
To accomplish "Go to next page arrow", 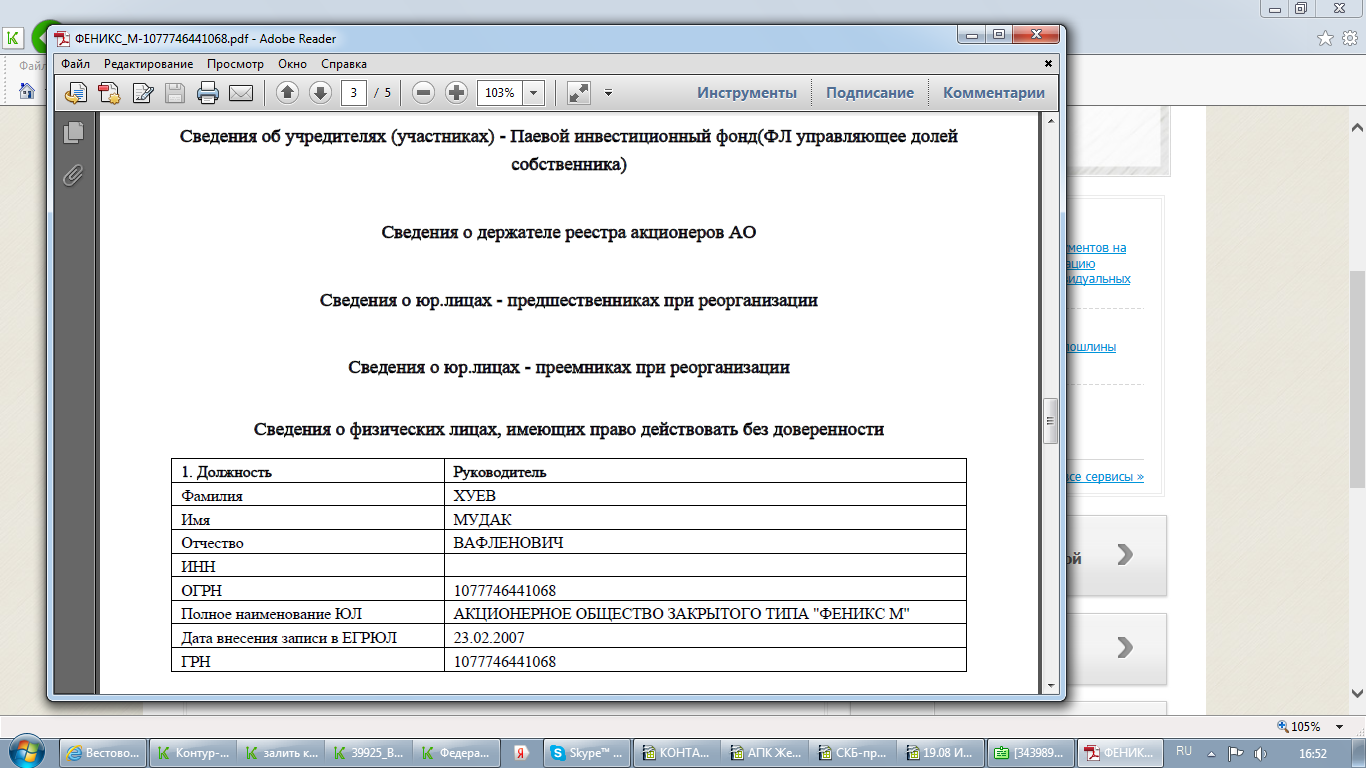I will pos(320,93).
